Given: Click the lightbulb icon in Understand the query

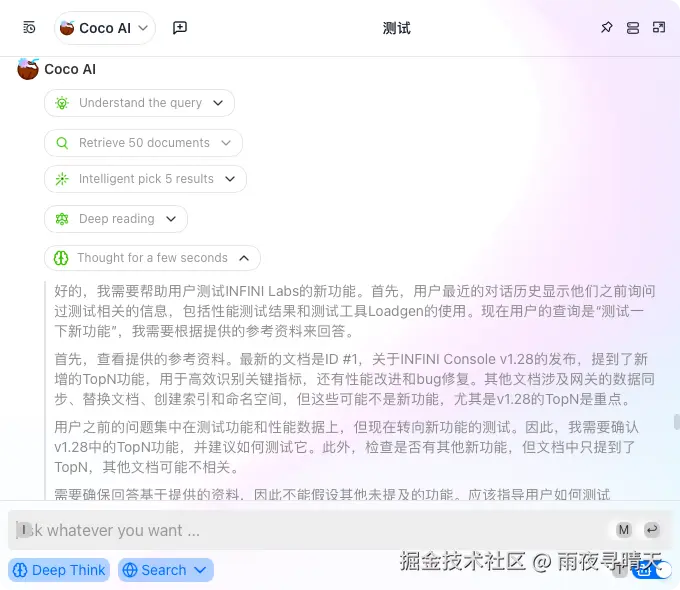Looking at the screenshot, I should [x=62, y=103].
